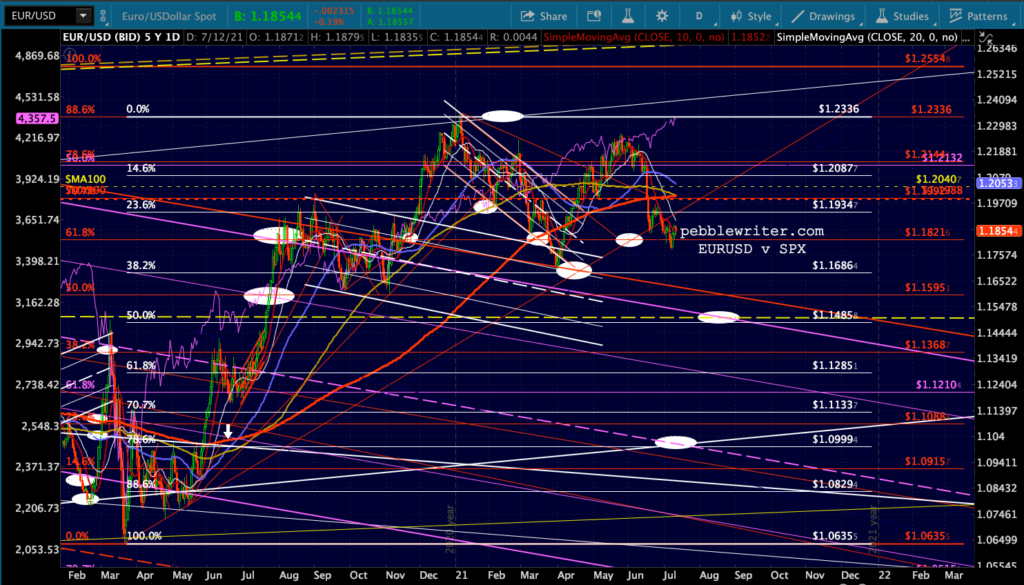Screen dimensions: 1024x585
Task: Click the orange 1.1854 current price tag
Action: (x=999, y=231)
